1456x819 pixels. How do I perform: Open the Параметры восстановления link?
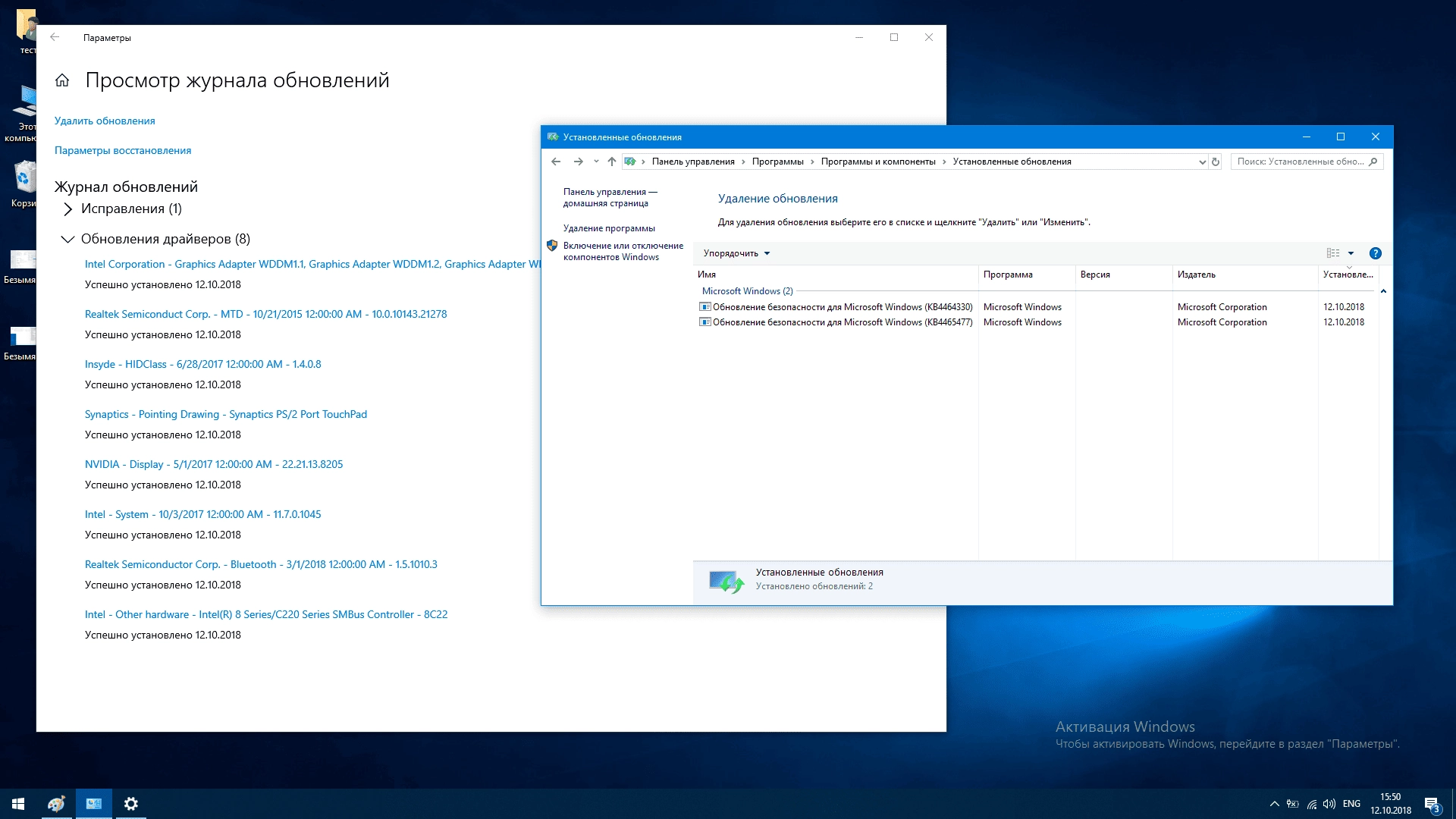point(123,150)
